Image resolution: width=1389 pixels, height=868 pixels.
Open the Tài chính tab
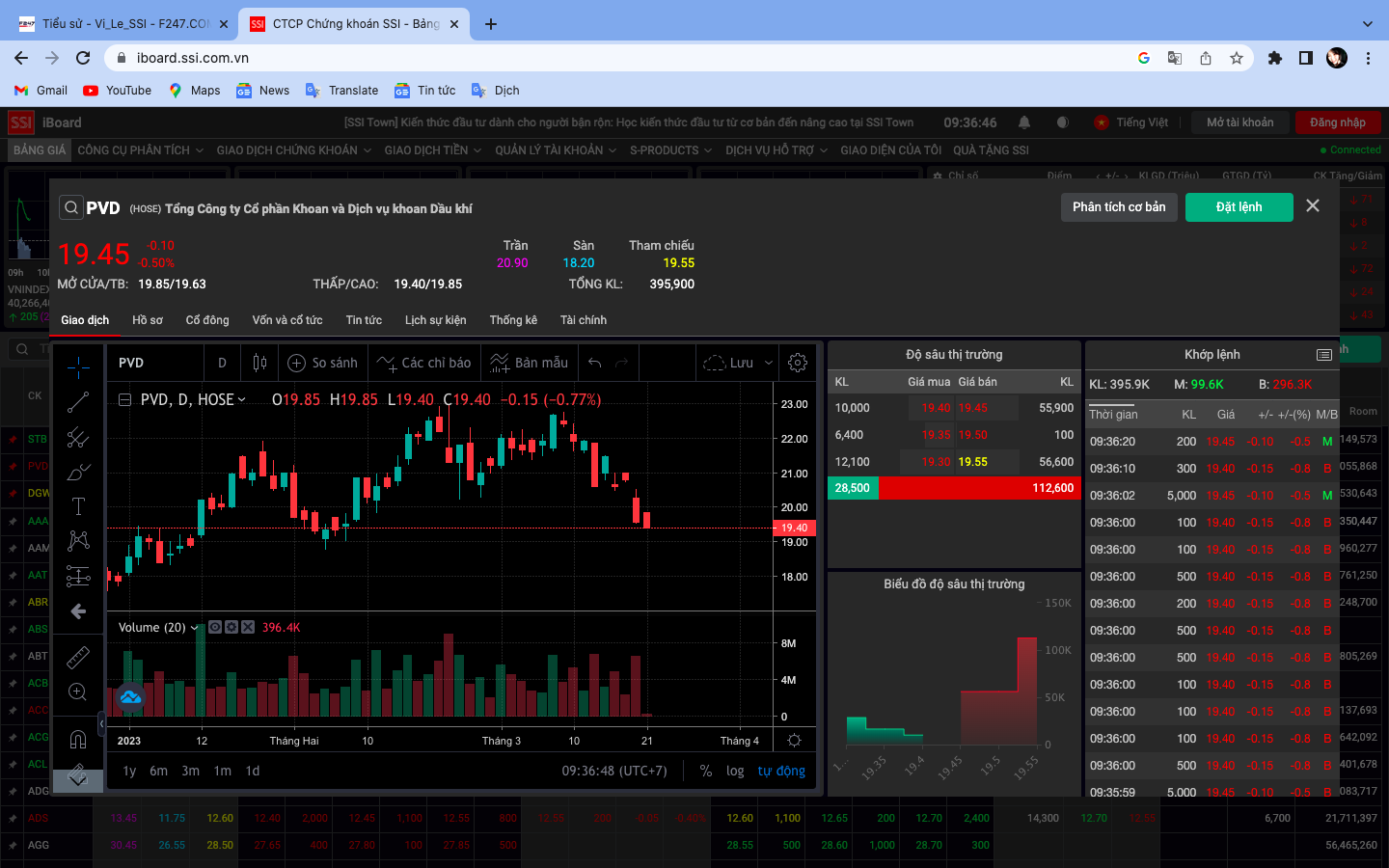click(x=583, y=320)
